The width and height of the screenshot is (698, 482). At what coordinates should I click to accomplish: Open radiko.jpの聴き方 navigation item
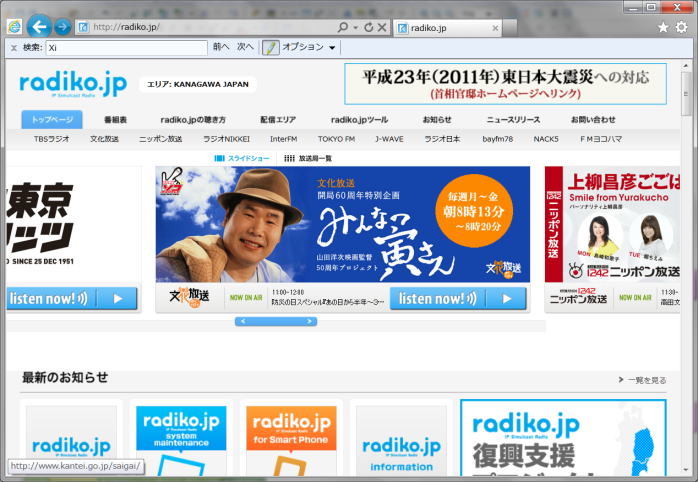click(193, 120)
